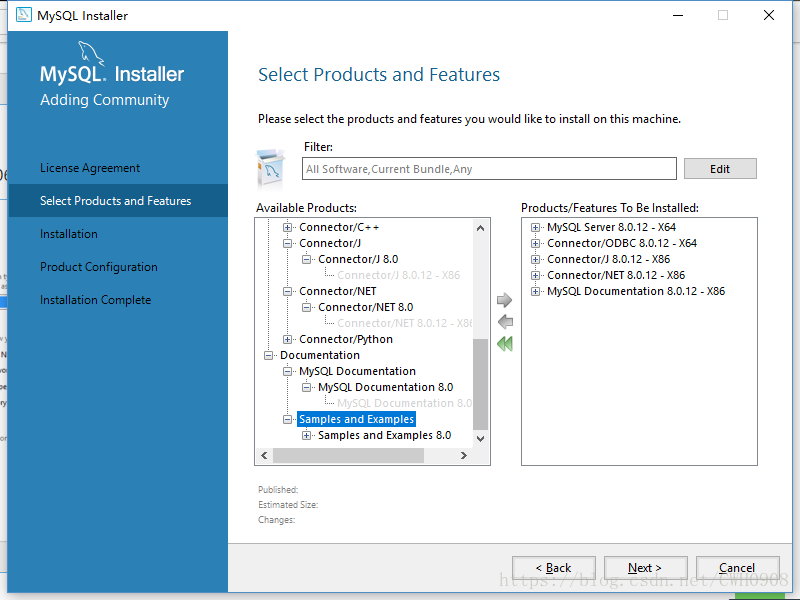Click the horizontal scrollbar thumb in Available Products
Image resolution: width=800 pixels, height=600 pixels.
348,456
